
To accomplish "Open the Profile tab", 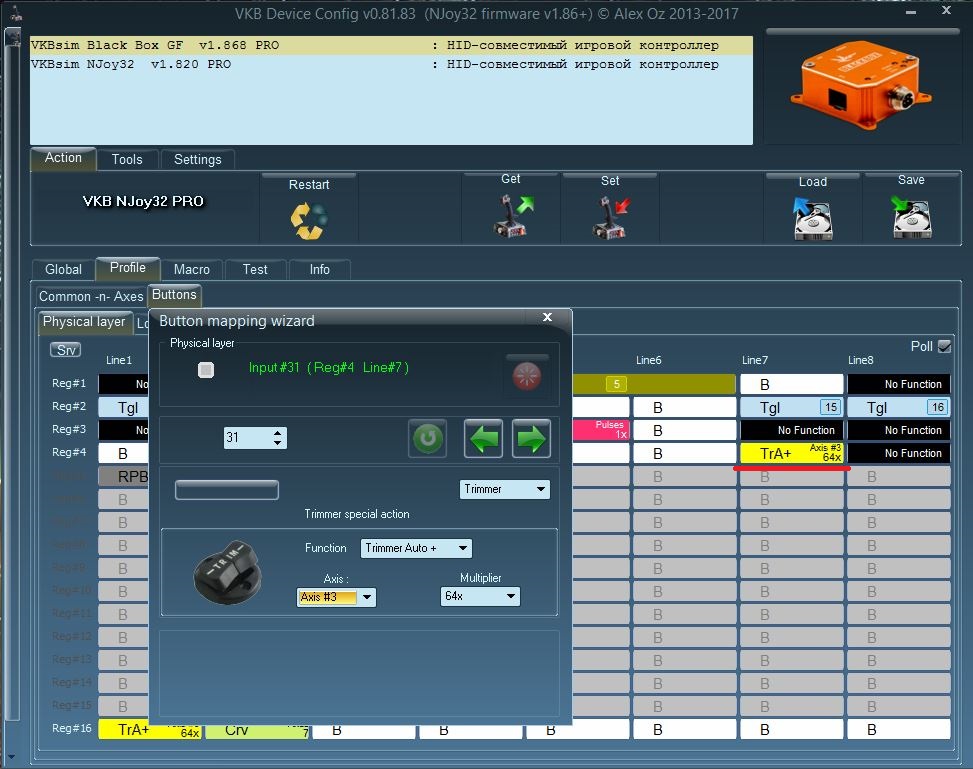I will click(128, 268).
